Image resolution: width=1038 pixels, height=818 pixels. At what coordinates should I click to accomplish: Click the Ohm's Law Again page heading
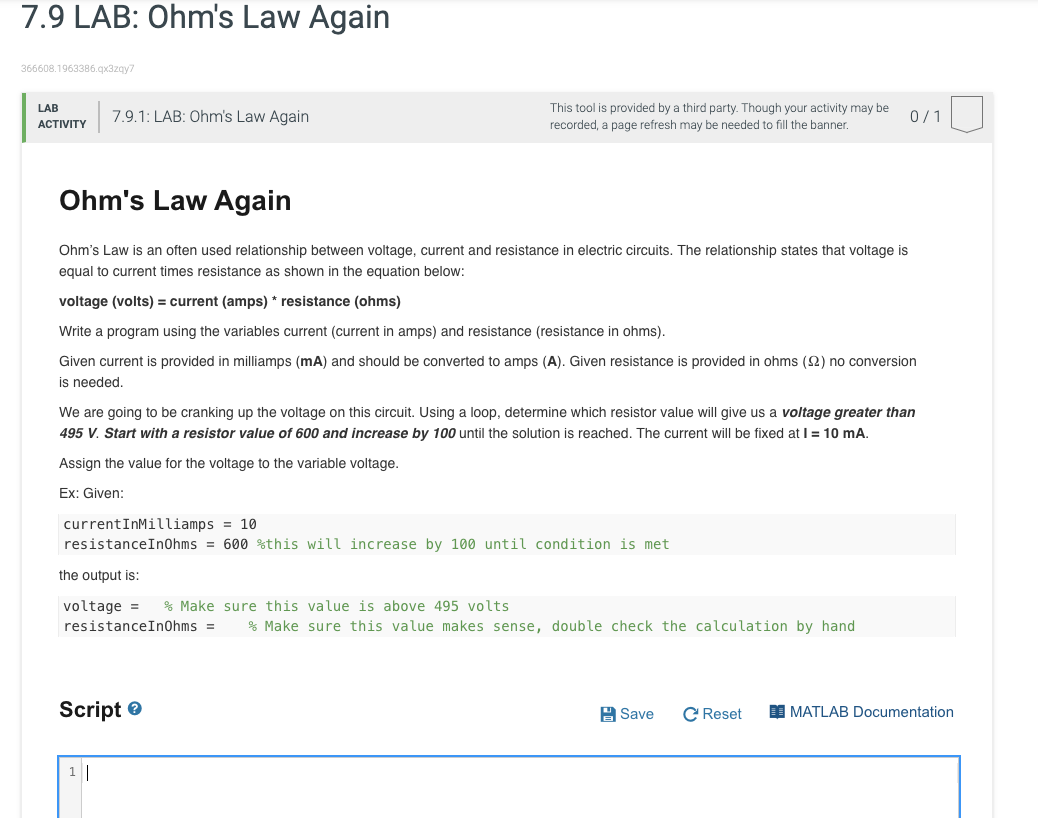(175, 200)
